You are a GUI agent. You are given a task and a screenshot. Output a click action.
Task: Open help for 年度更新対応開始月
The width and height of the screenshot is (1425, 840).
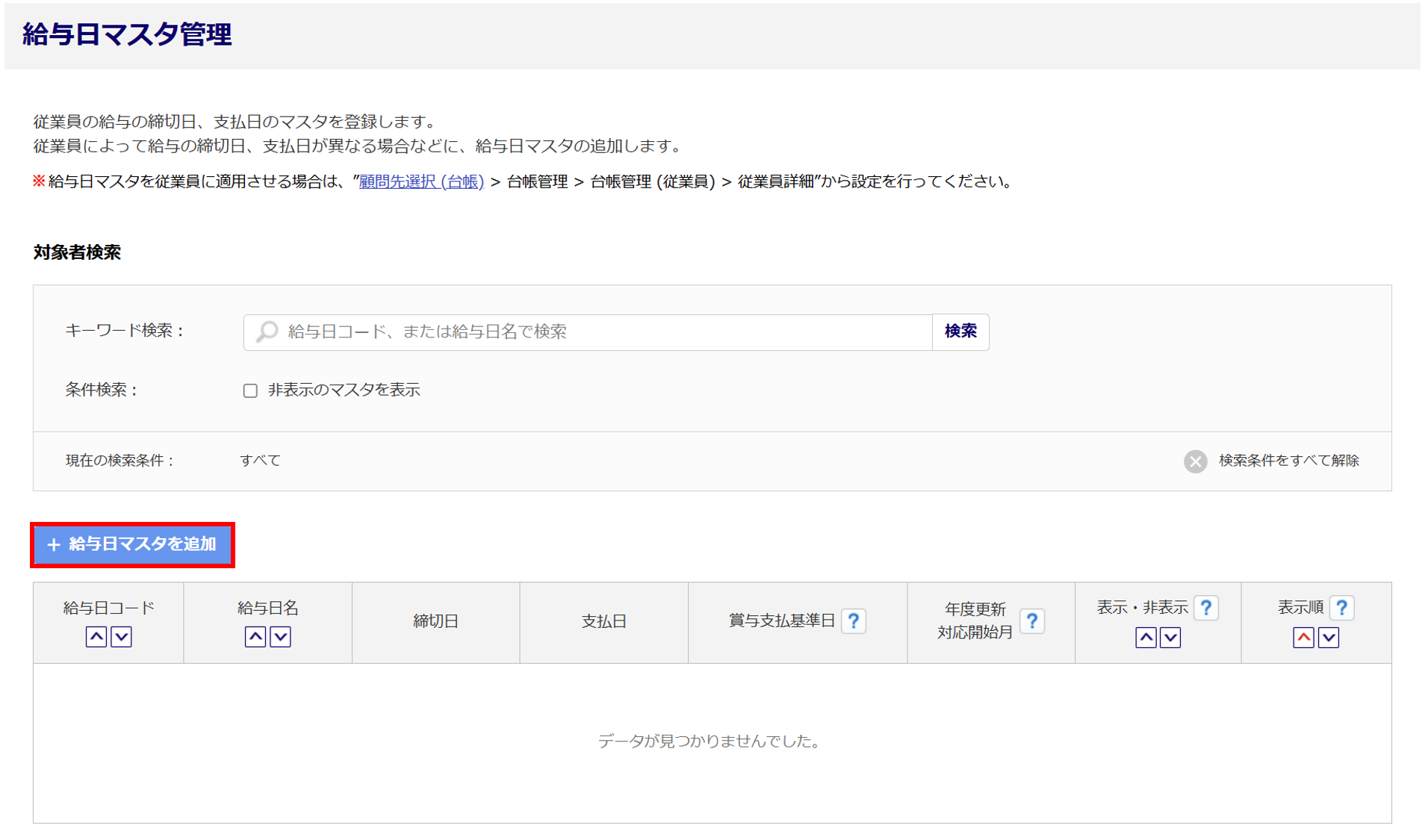(1031, 621)
